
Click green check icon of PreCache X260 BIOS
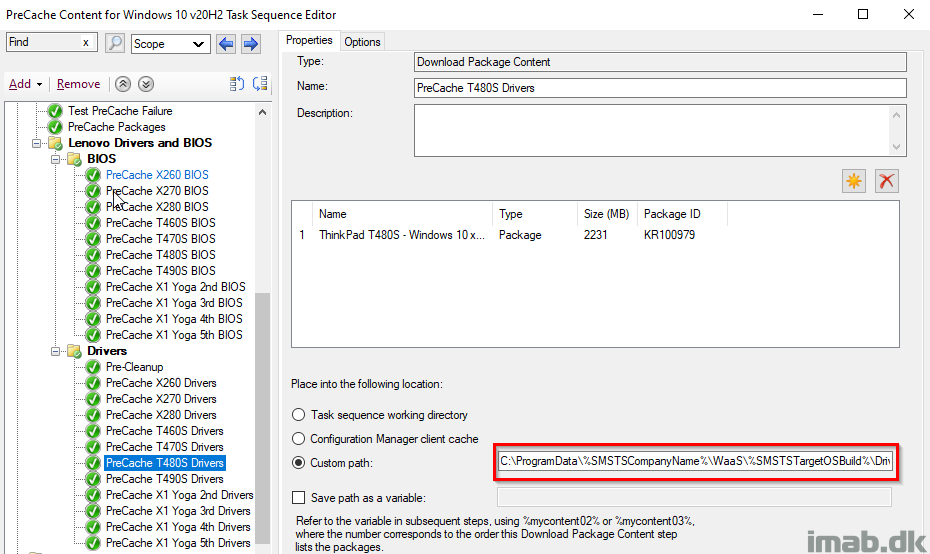[93, 175]
